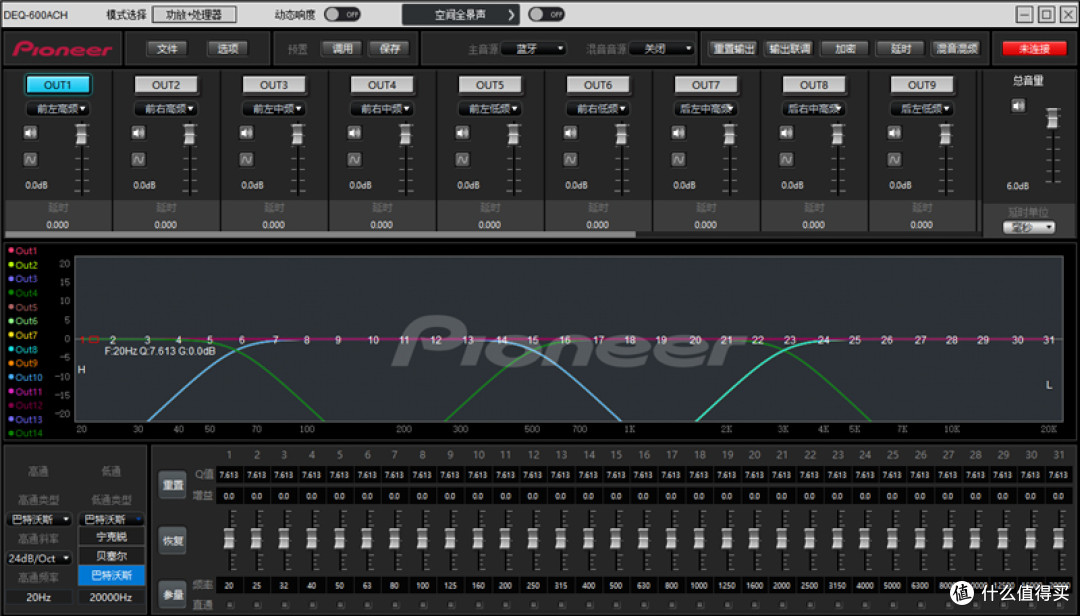The height and width of the screenshot is (616, 1080).
Task: Click the red 未连接 connection button
Action: [x=1035, y=49]
